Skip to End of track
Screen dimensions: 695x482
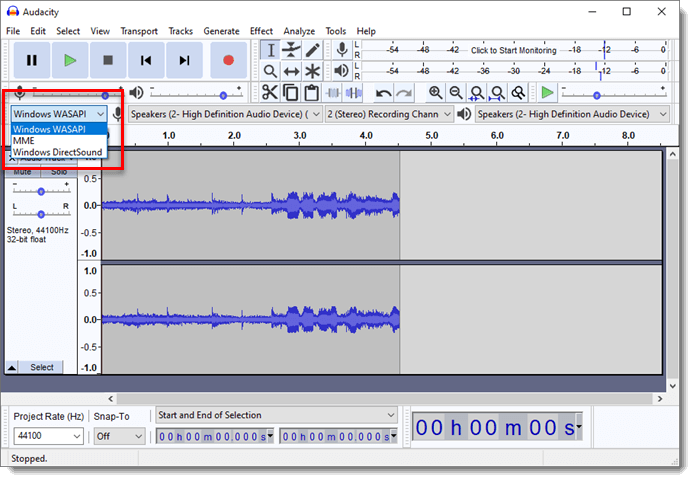pyautogui.click(x=184, y=61)
